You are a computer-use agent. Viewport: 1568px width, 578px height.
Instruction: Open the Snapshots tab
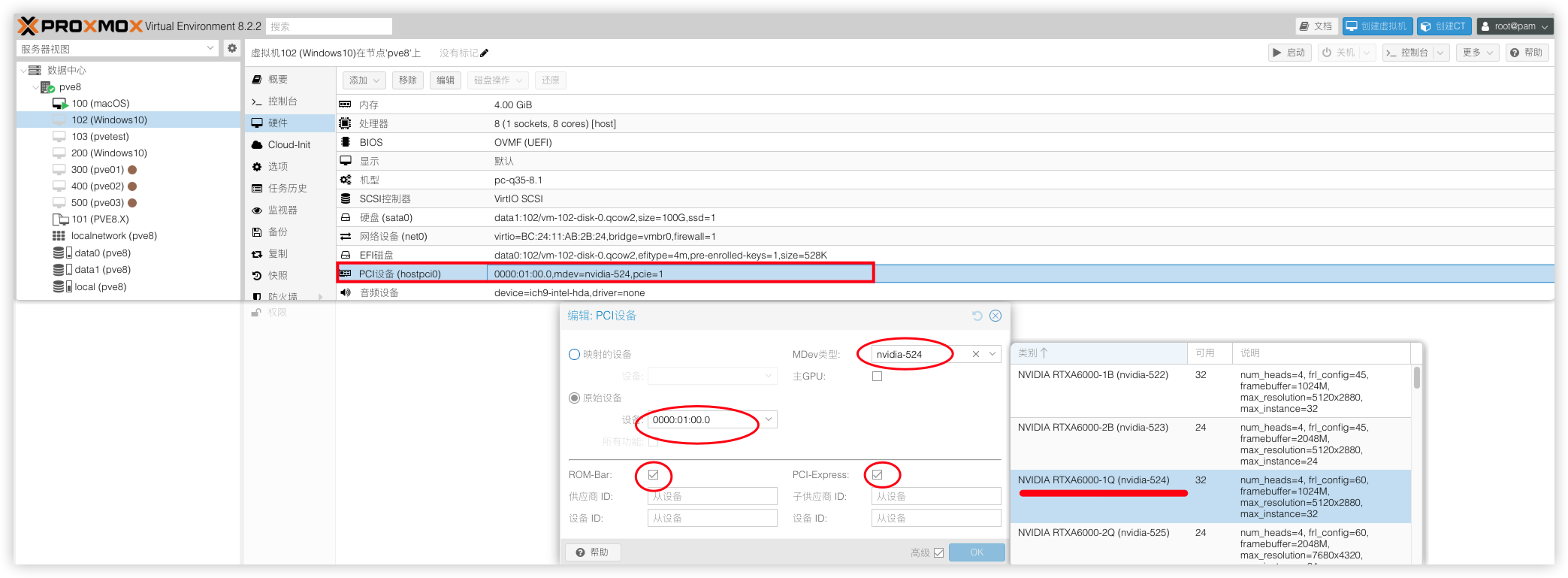coord(290,276)
